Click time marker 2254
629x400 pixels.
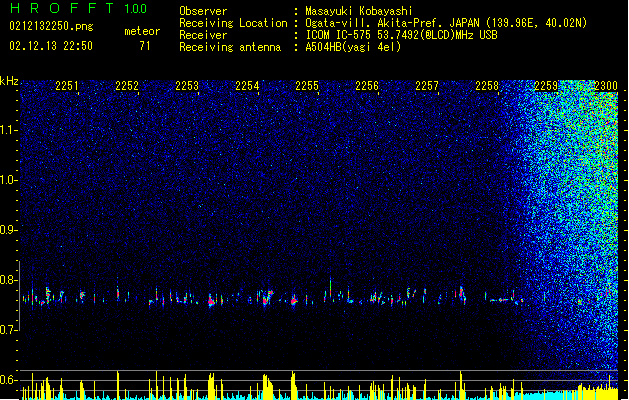coord(247,85)
